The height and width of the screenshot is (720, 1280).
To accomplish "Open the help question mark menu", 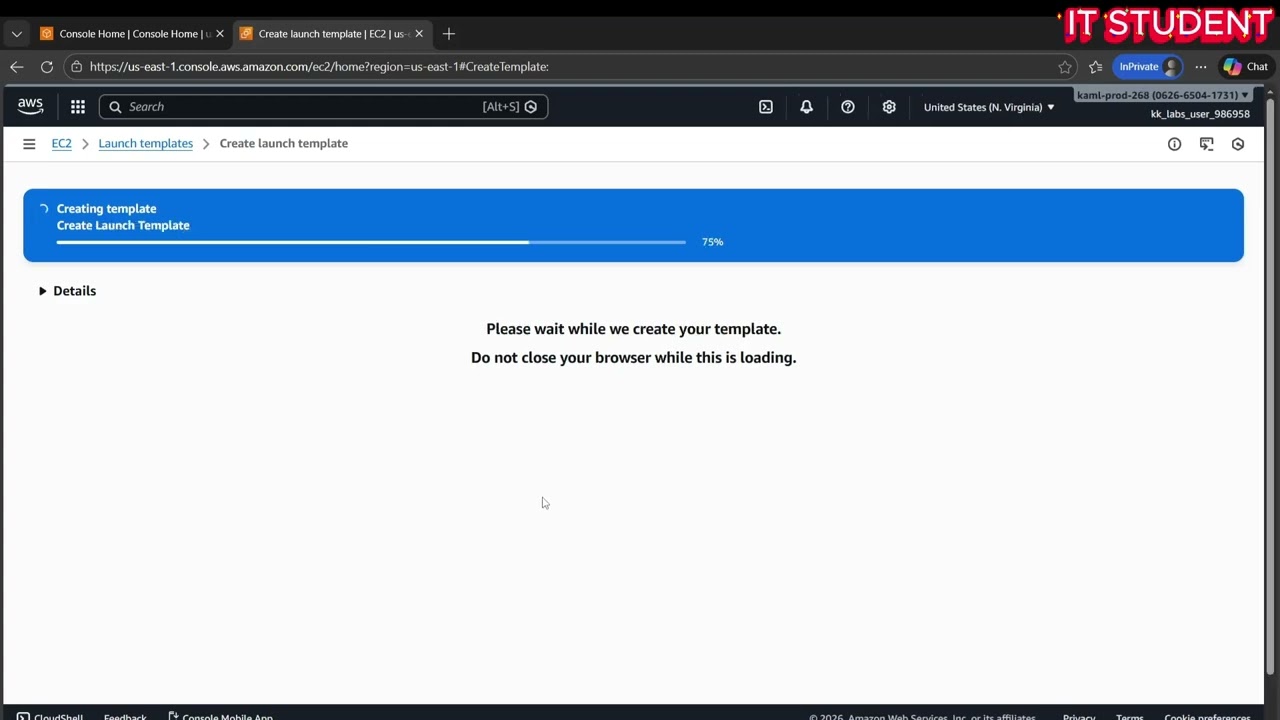I will coord(848,107).
